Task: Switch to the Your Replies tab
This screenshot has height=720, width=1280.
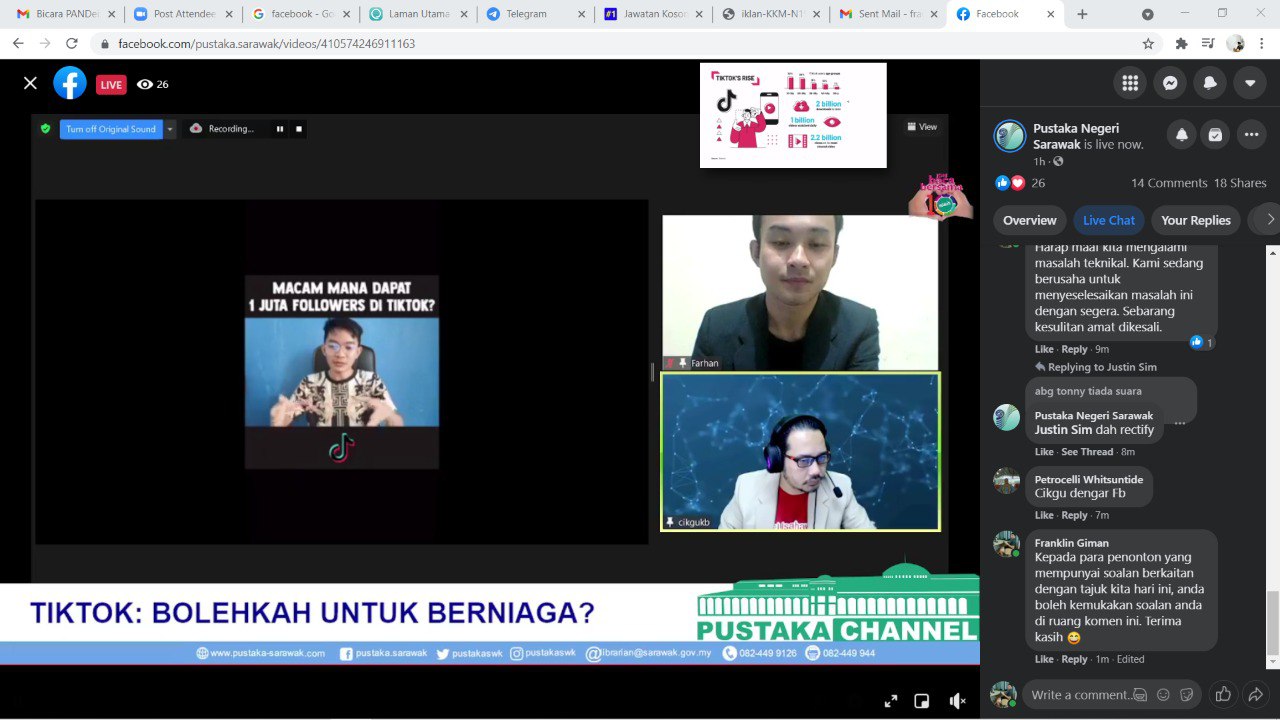Action: [x=1195, y=220]
